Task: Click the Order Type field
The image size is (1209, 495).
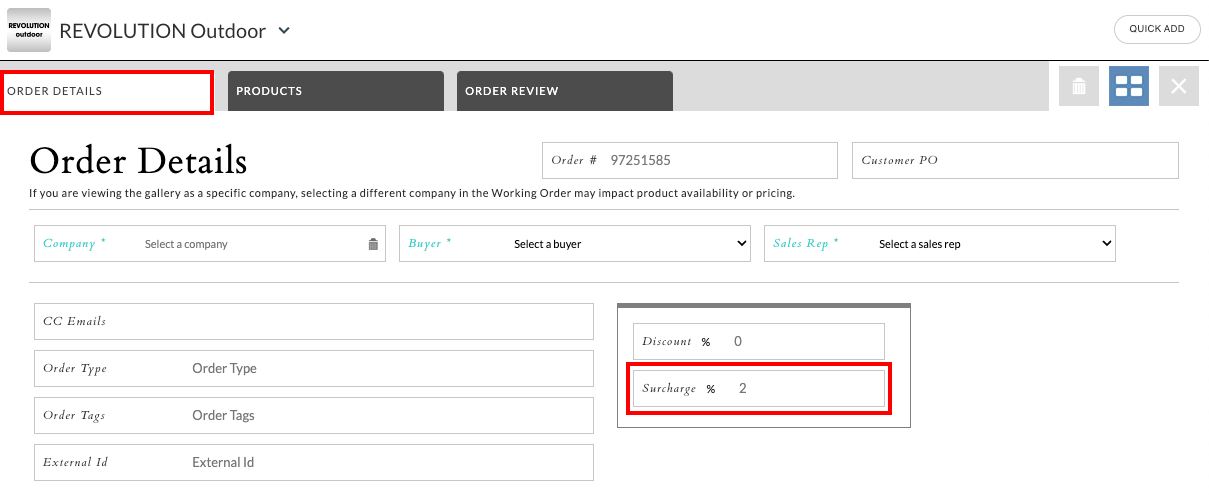Action: 314,368
